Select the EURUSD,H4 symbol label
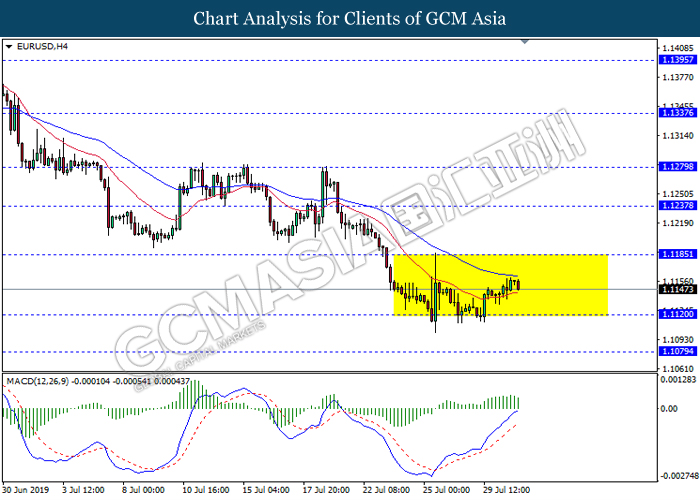 click(42, 46)
